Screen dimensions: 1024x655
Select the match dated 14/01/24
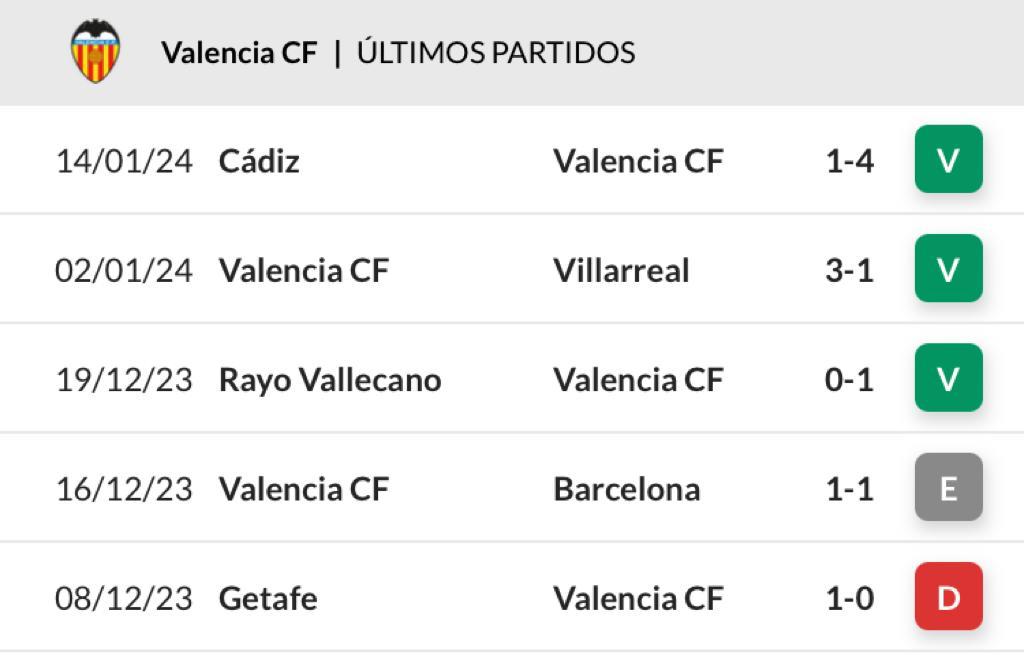[x=124, y=161]
